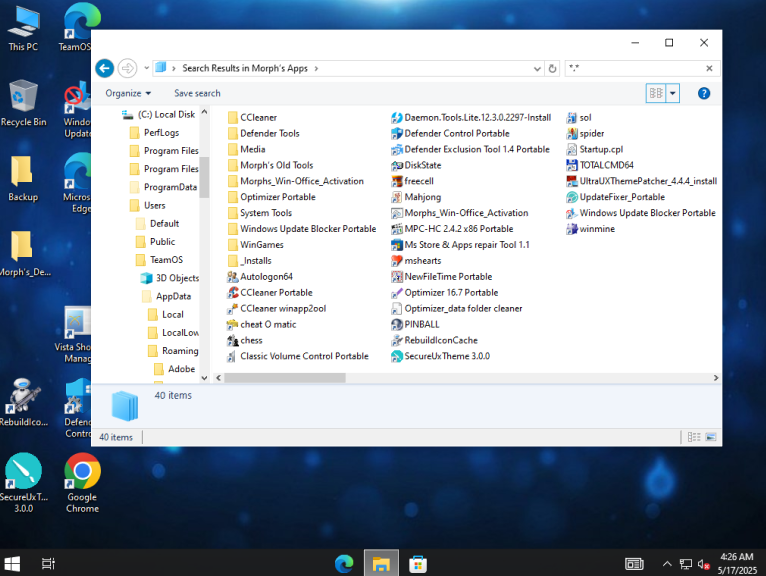Select Ms Store & Apps repair Tool
The height and width of the screenshot is (576, 766).
click(460, 245)
